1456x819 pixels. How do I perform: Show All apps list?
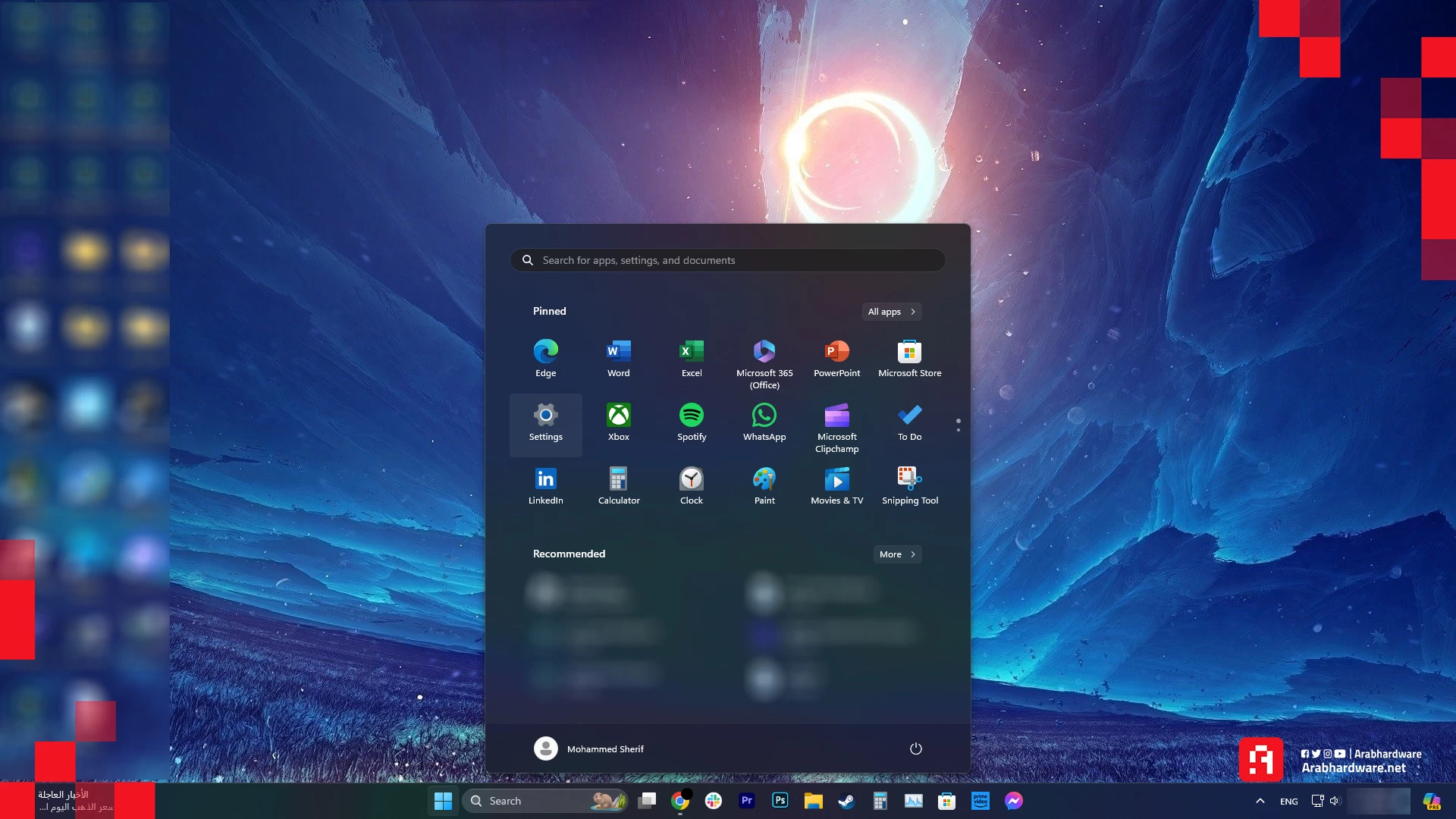click(892, 312)
